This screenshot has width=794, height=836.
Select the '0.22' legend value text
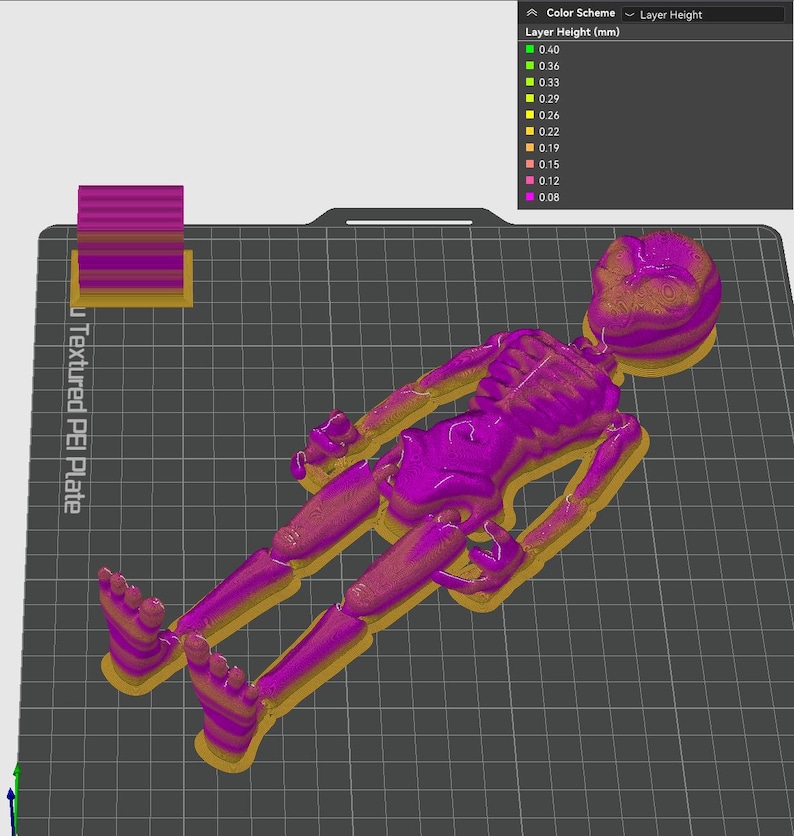549,132
